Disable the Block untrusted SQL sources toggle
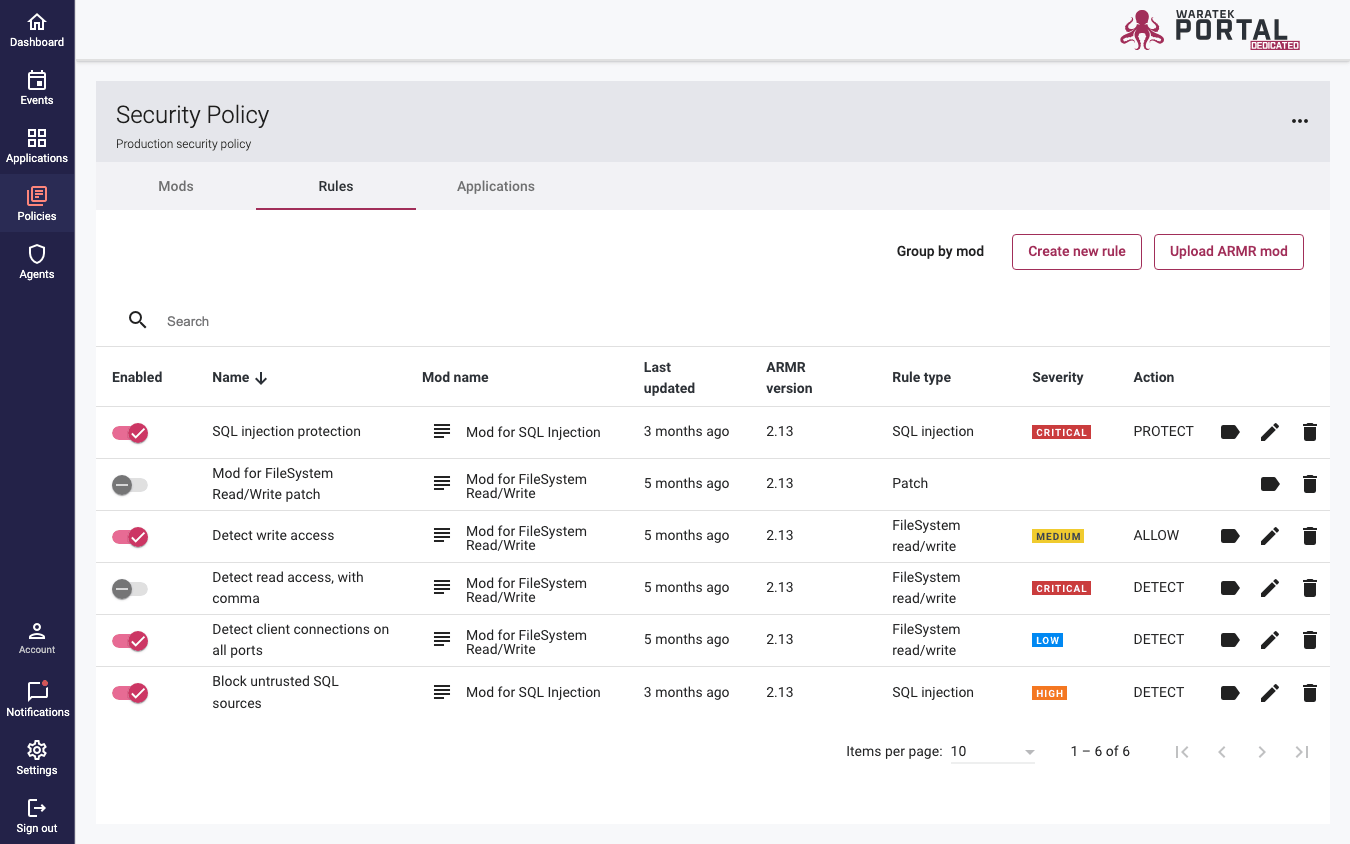This screenshot has height=844, width=1350. coord(130,693)
